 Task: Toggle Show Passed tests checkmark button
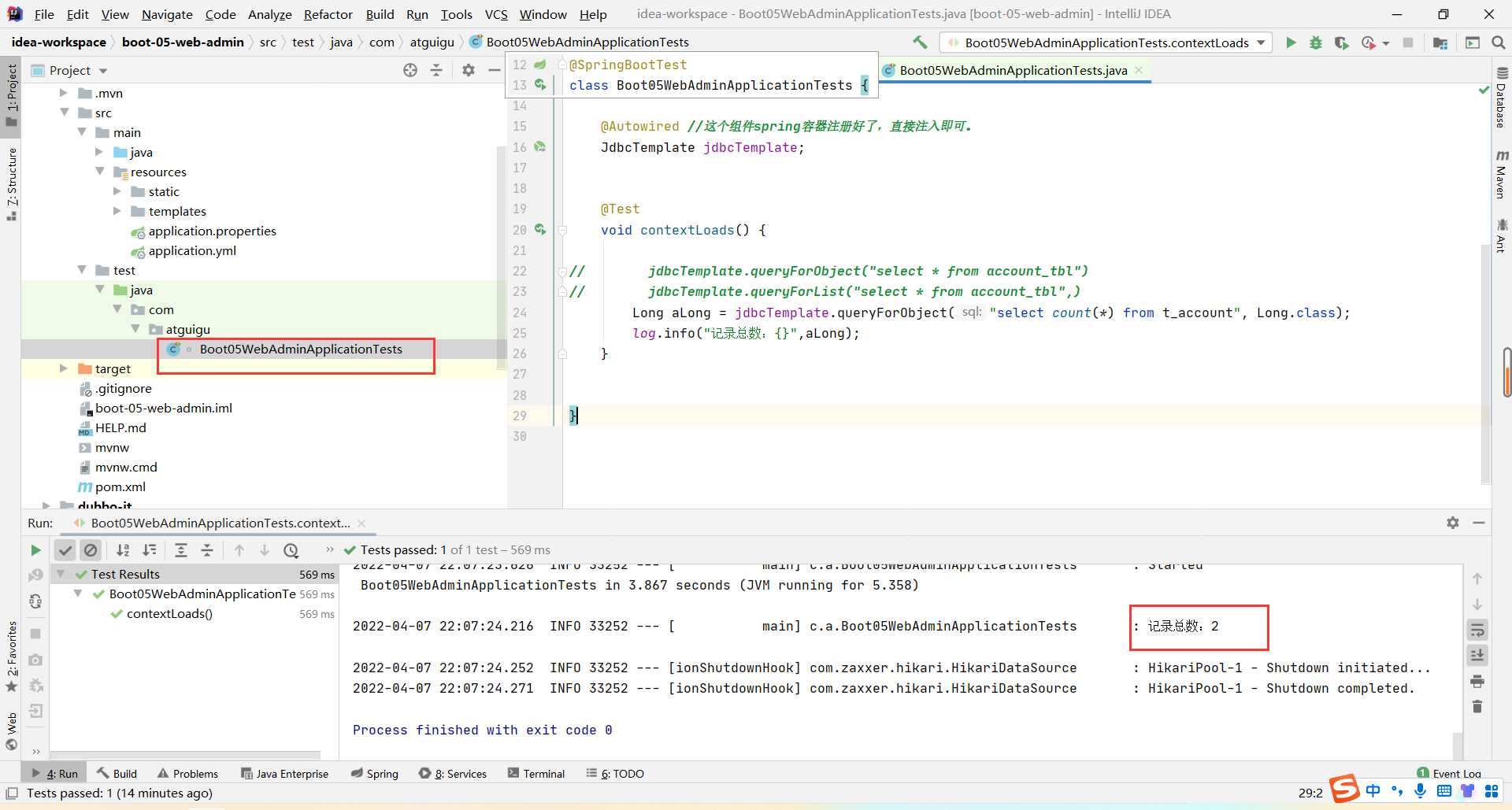[65, 550]
